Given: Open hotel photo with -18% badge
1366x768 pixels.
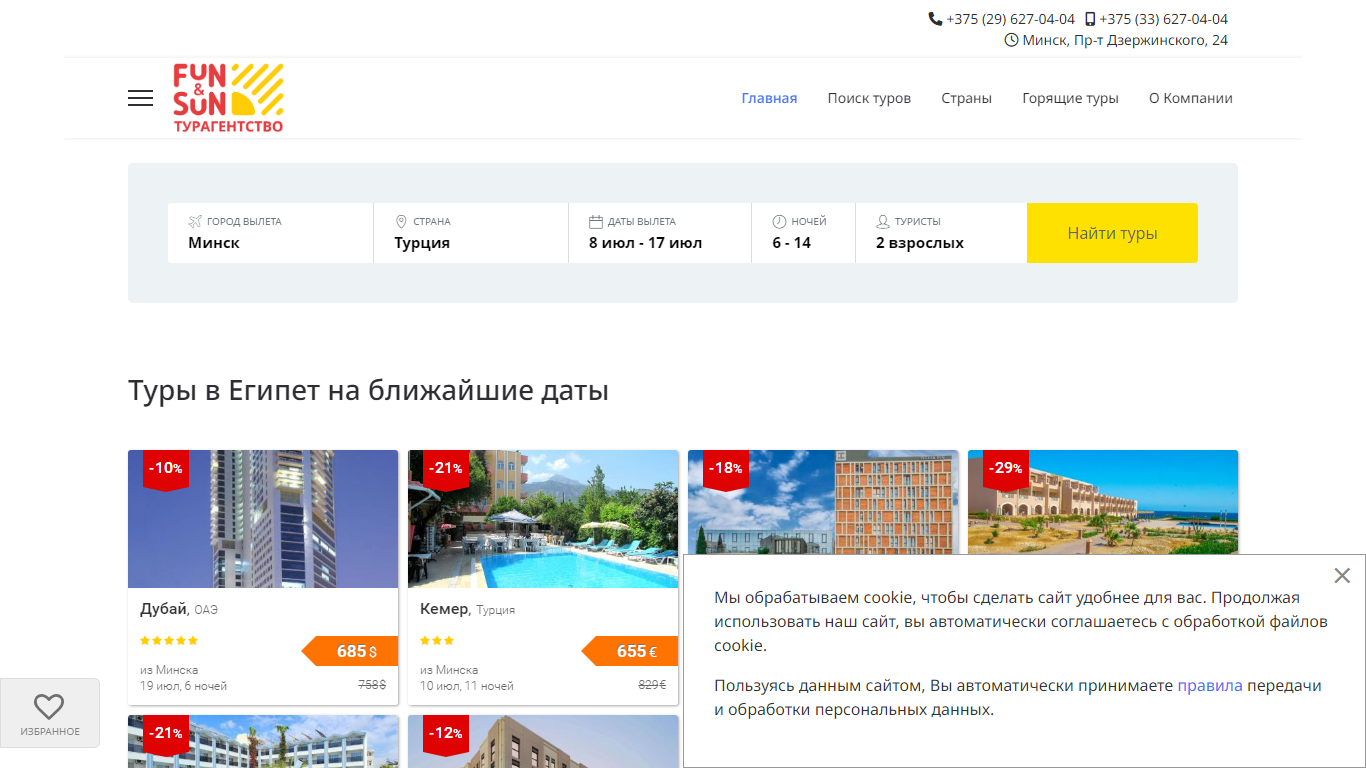Looking at the screenshot, I should pos(823,502).
